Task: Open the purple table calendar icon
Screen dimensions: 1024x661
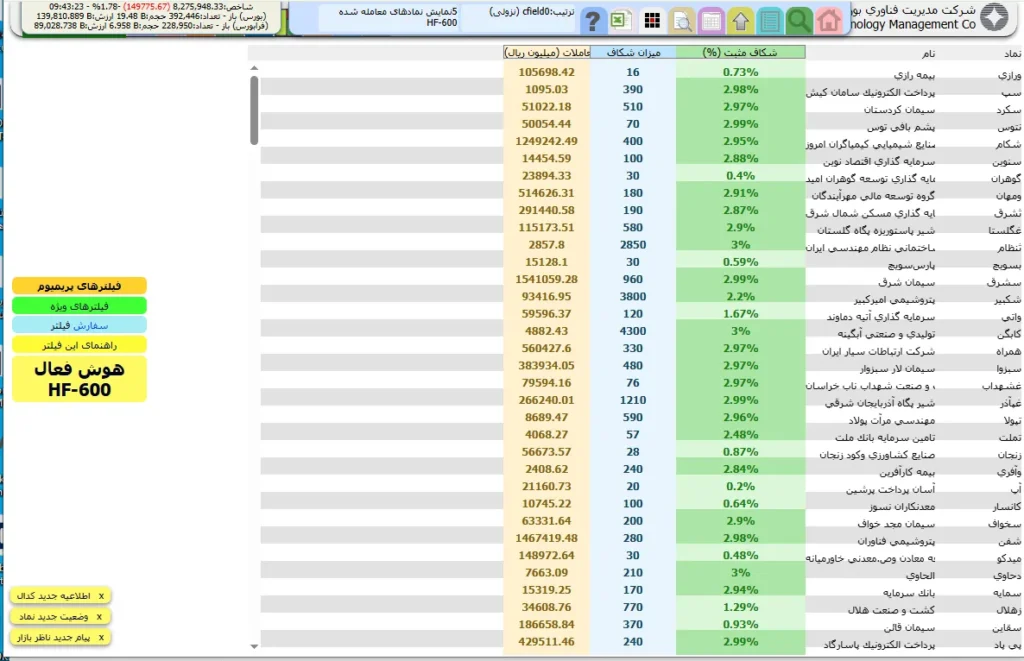Action: point(711,21)
